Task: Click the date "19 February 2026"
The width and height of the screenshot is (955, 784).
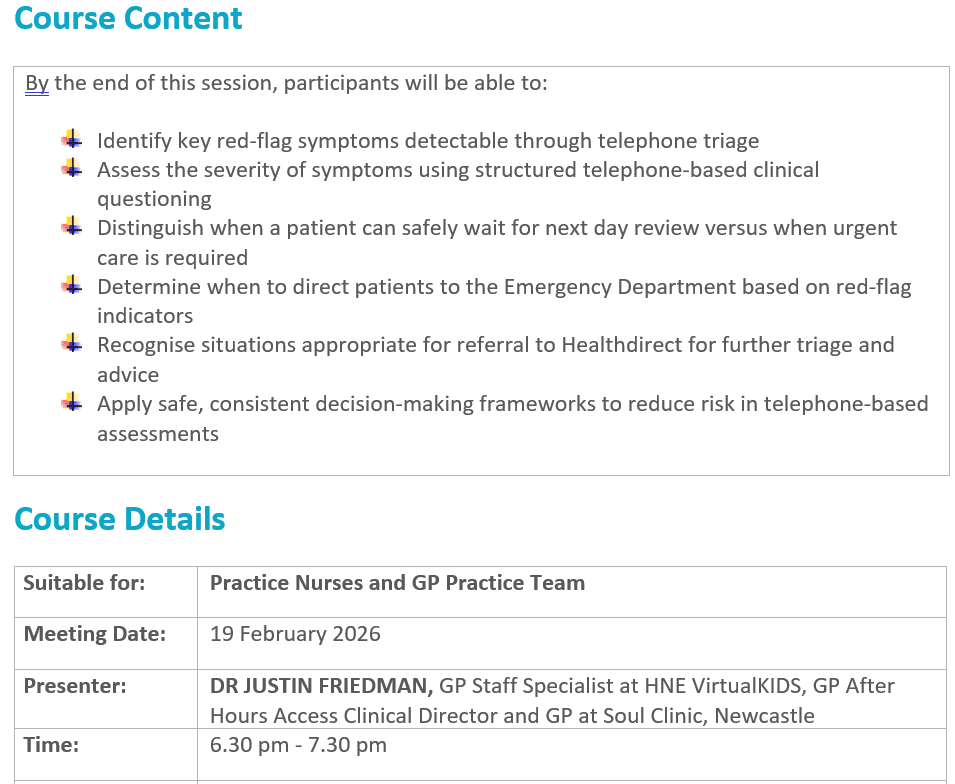Action: click(x=295, y=634)
